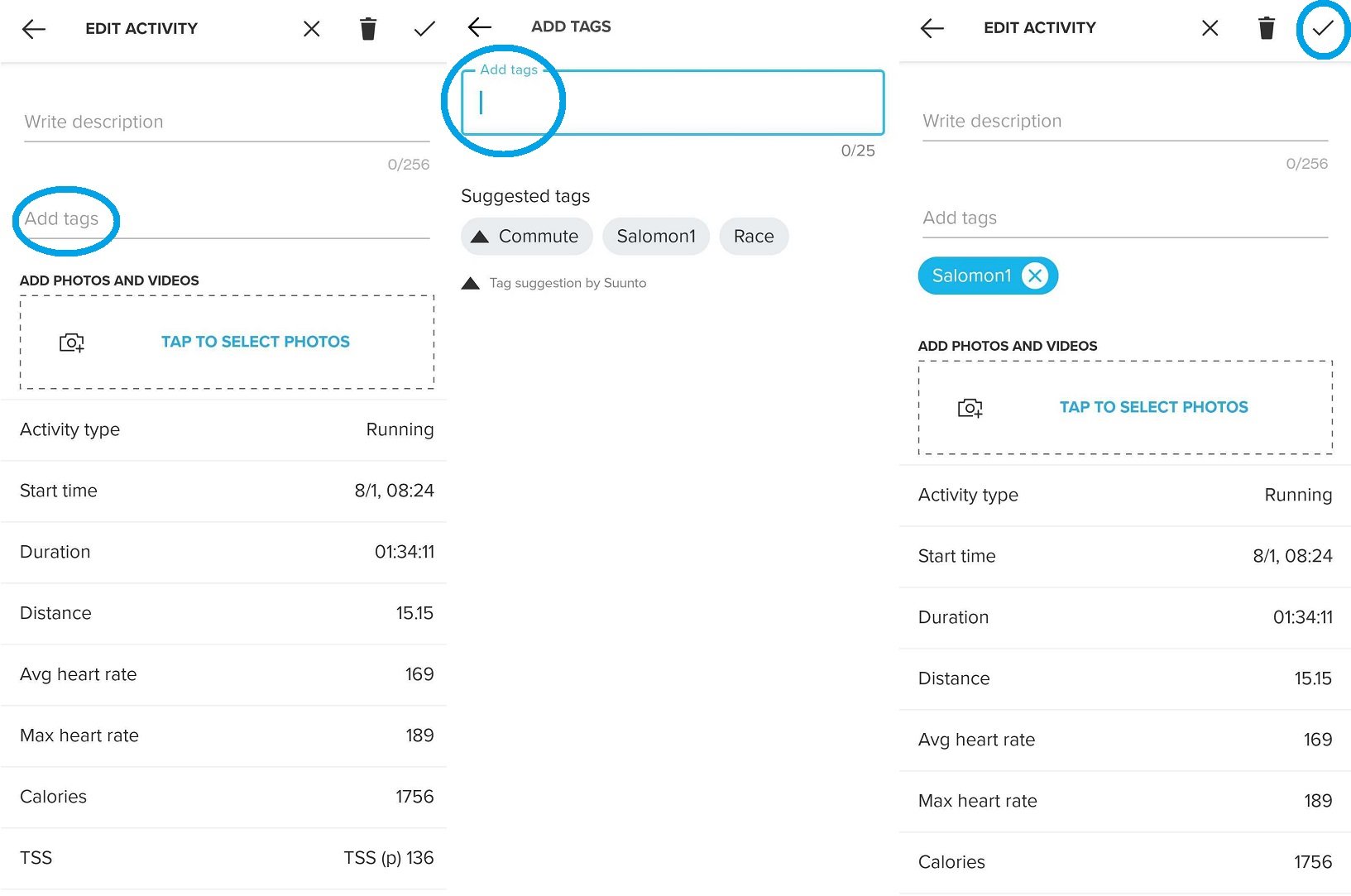Go back from right Edit Activity screen
The width and height of the screenshot is (1351, 896).
pyautogui.click(x=932, y=28)
